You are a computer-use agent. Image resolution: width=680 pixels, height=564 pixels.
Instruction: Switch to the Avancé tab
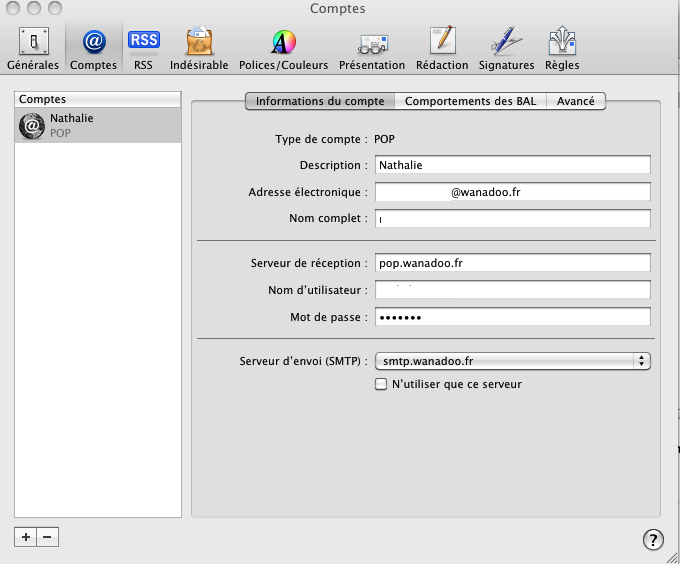point(575,101)
